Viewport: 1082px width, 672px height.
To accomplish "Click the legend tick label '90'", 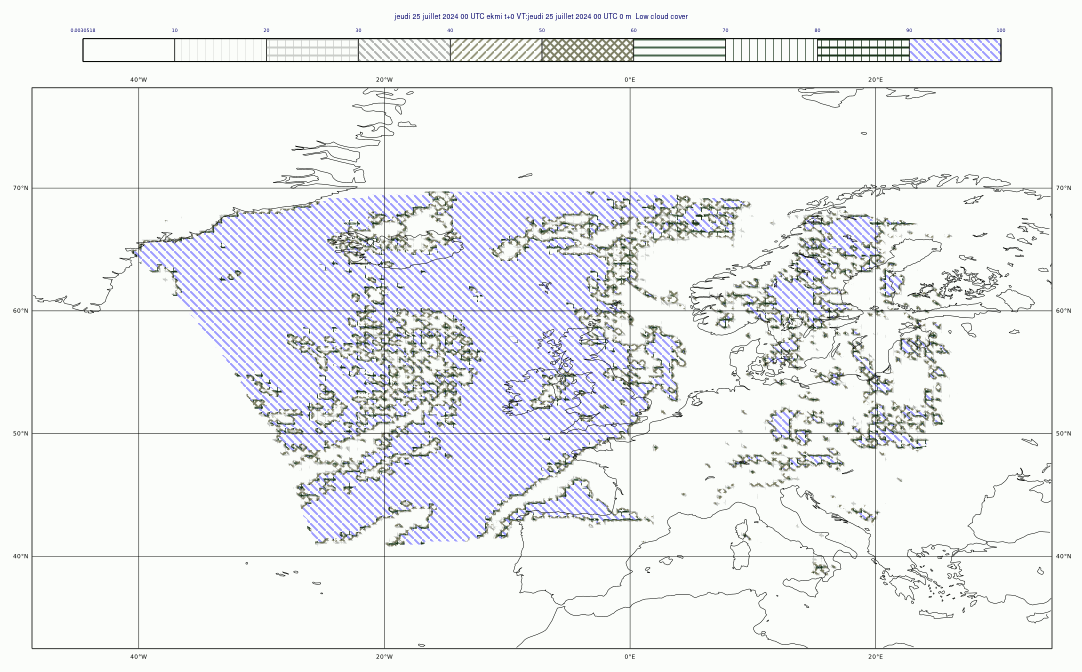I will (909, 30).
